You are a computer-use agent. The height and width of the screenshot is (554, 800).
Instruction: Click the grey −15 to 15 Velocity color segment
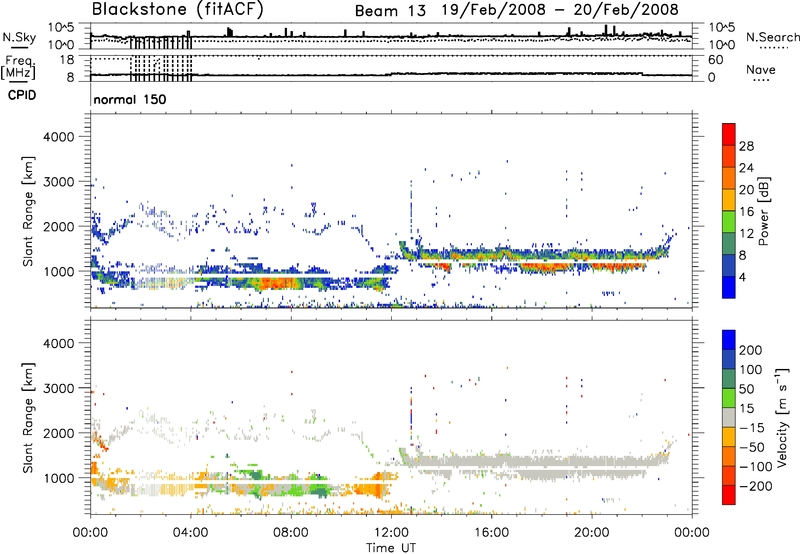(729, 417)
